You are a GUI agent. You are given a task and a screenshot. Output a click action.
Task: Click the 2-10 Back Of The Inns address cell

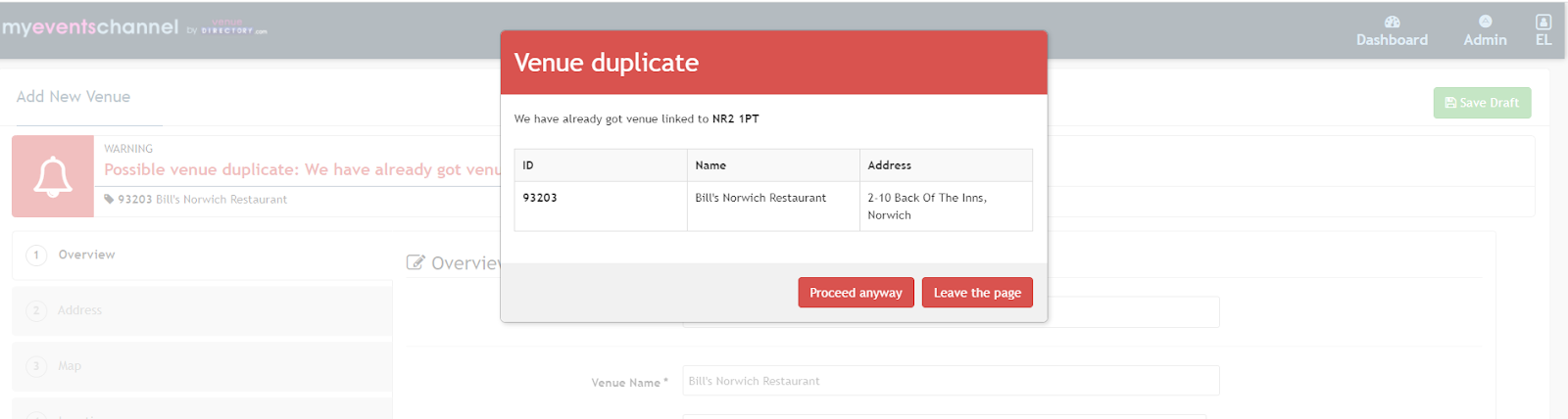click(x=946, y=207)
